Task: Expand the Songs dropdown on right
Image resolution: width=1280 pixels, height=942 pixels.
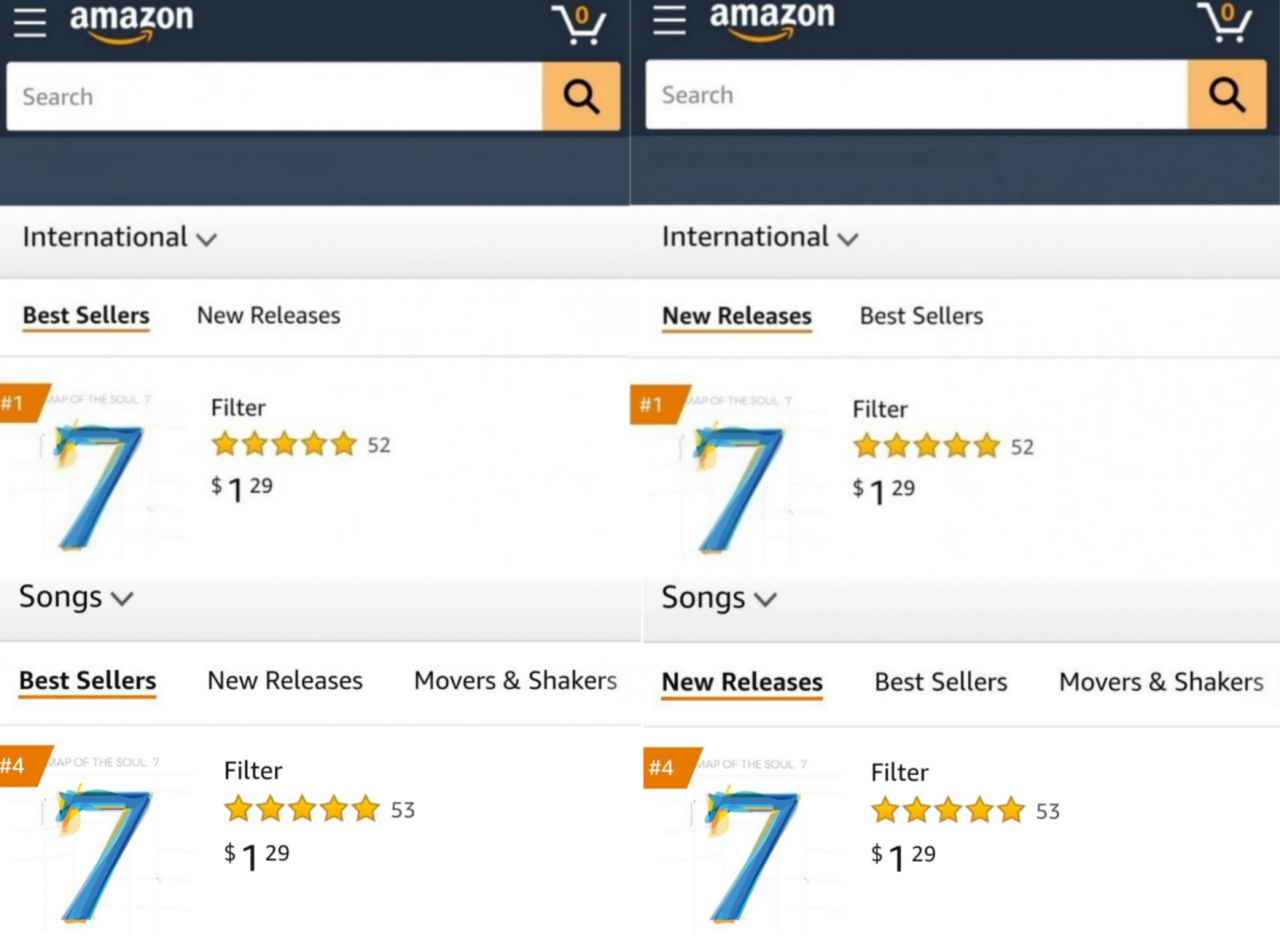Action: pos(719,598)
